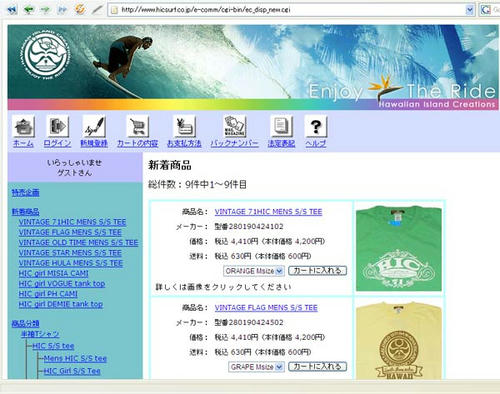Screen dimensions: 500x394
Task: Click the 型番280190424502 model number text
Action: 249,323
